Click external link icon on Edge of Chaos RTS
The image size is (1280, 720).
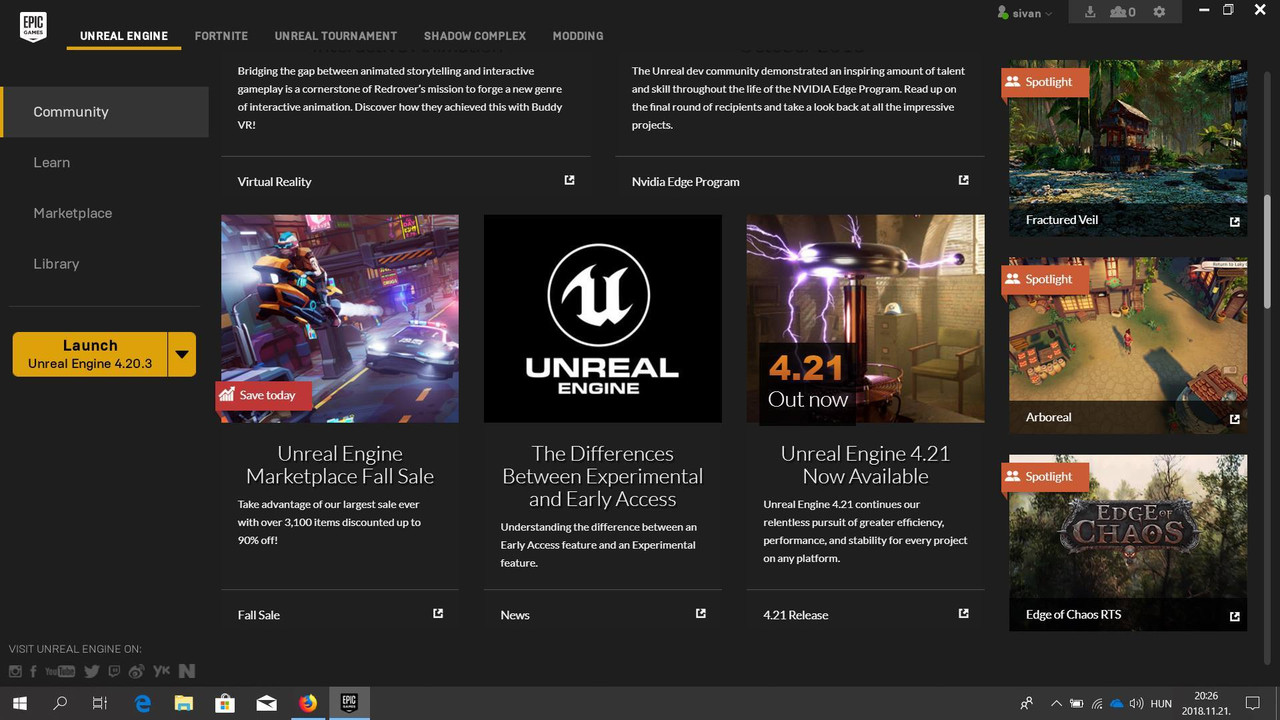coord(1234,616)
